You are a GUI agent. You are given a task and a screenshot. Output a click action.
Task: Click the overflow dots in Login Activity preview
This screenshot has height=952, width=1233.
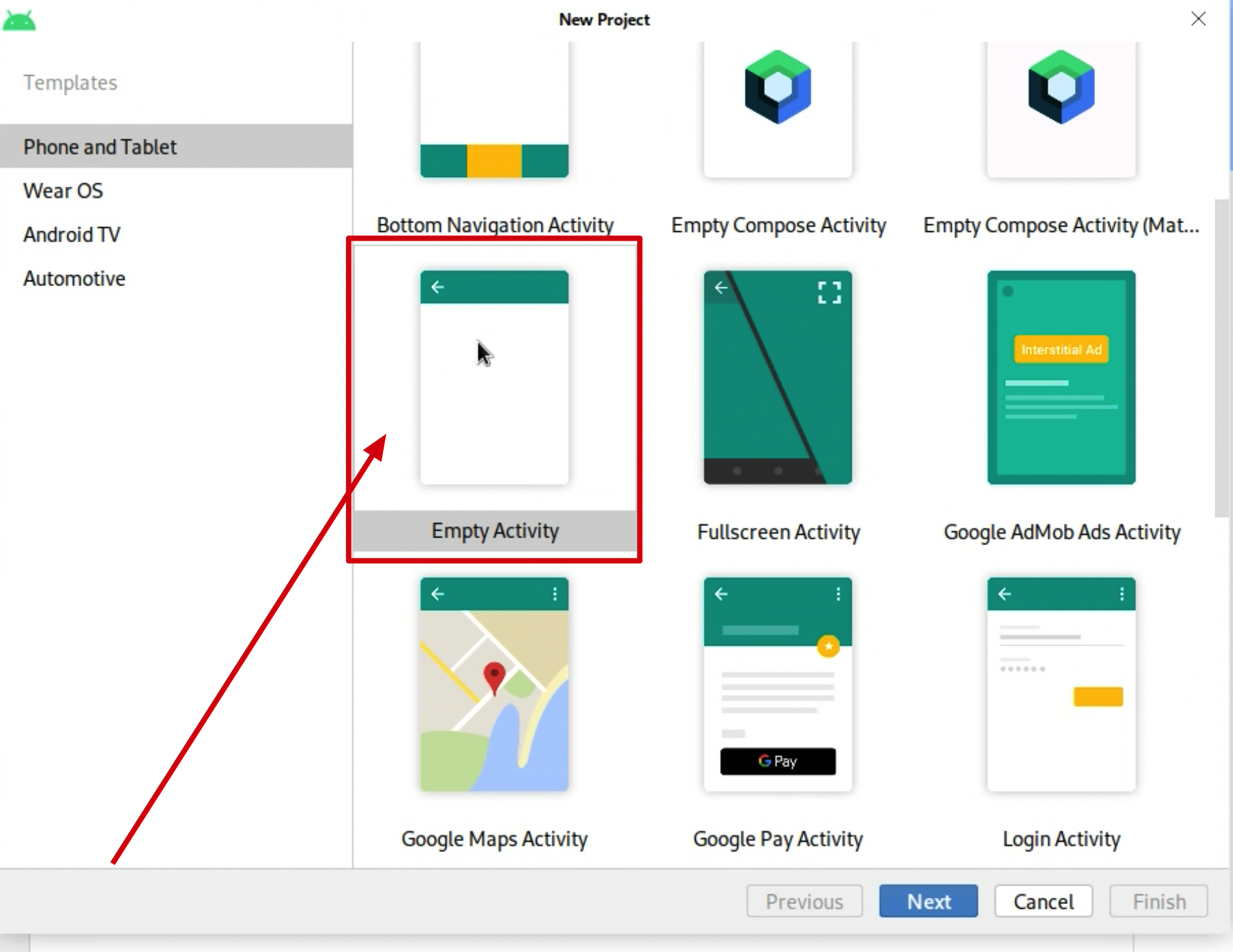[x=1122, y=594]
